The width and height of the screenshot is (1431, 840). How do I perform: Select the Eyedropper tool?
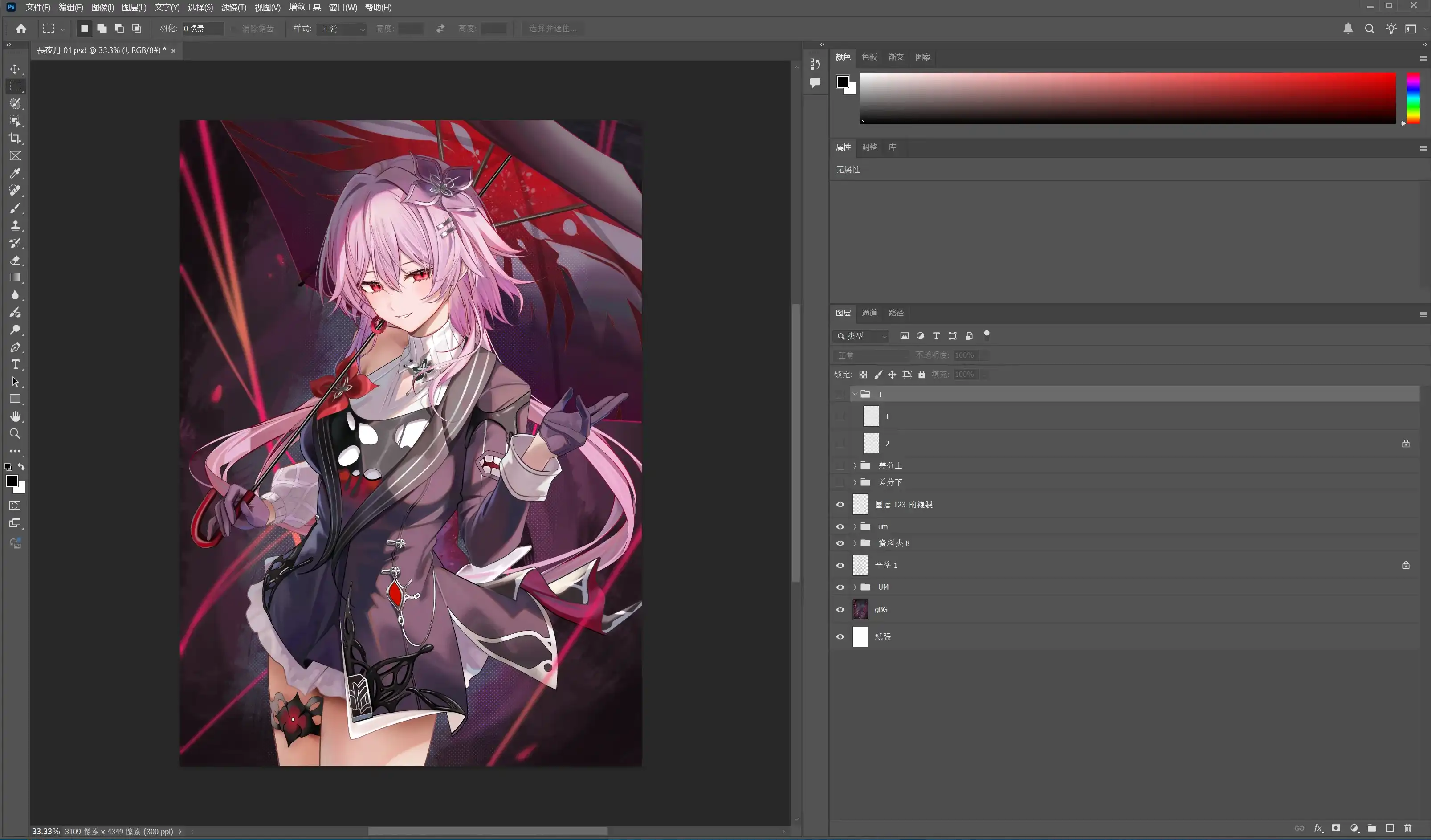point(15,173)
